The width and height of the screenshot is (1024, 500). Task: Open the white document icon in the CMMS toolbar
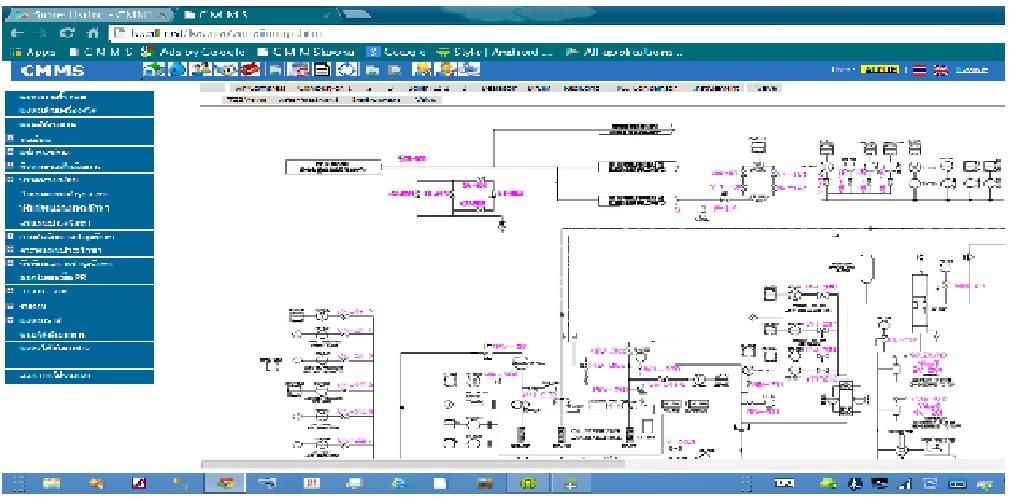(322, 70)
